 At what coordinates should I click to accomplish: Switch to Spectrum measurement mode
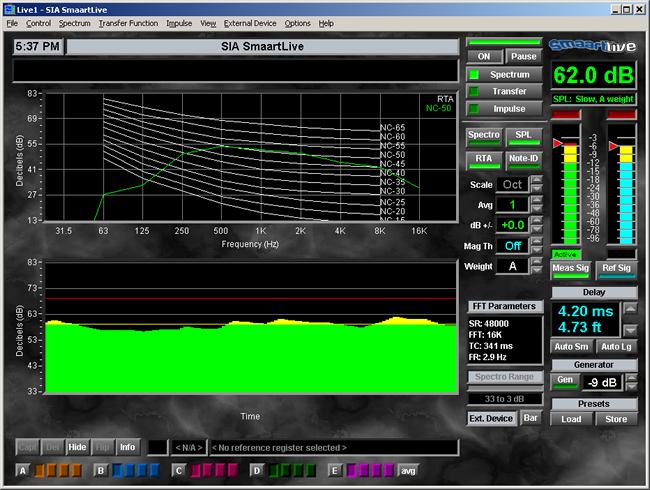(504, 75)
